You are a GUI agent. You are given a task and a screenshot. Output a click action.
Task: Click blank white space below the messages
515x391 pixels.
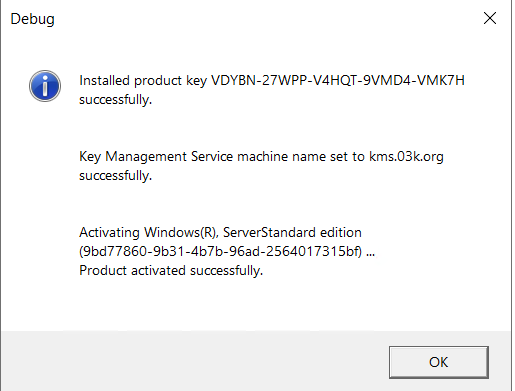[253, 303]
